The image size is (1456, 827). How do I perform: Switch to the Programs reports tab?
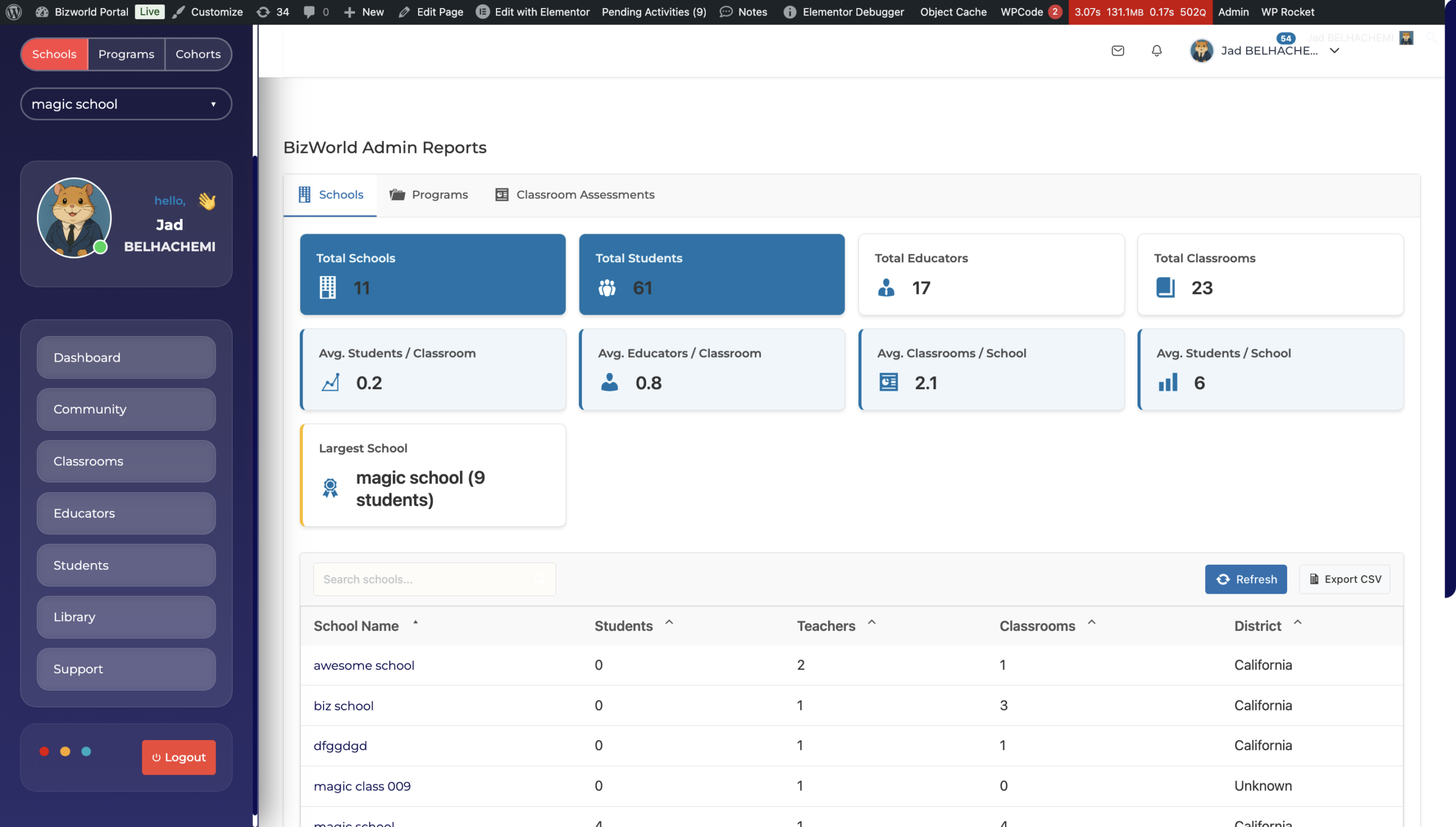[x=429, y=195]
